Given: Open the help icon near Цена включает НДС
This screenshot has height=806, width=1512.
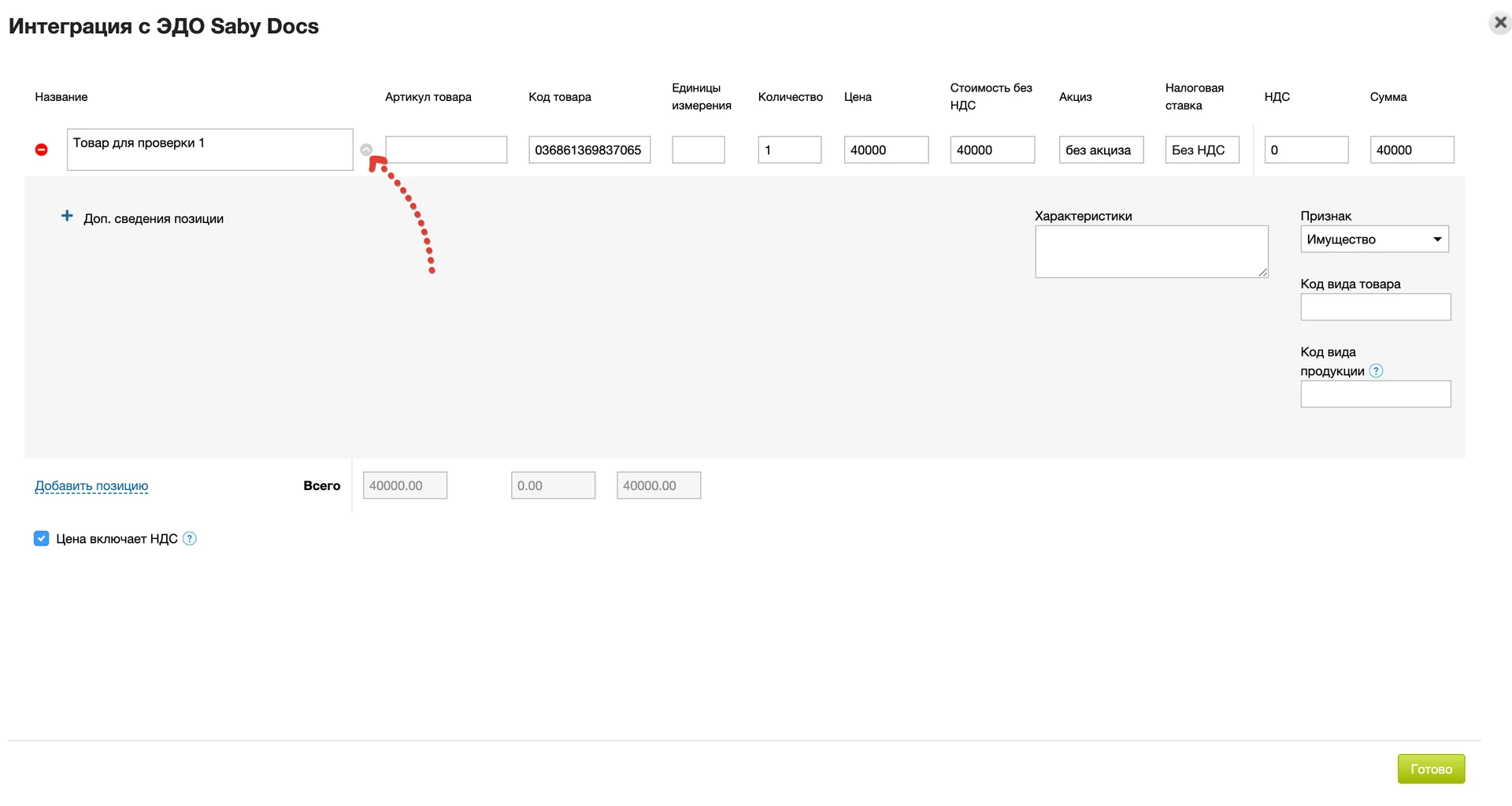Looking at the screenshot, I should coord(190,539).
